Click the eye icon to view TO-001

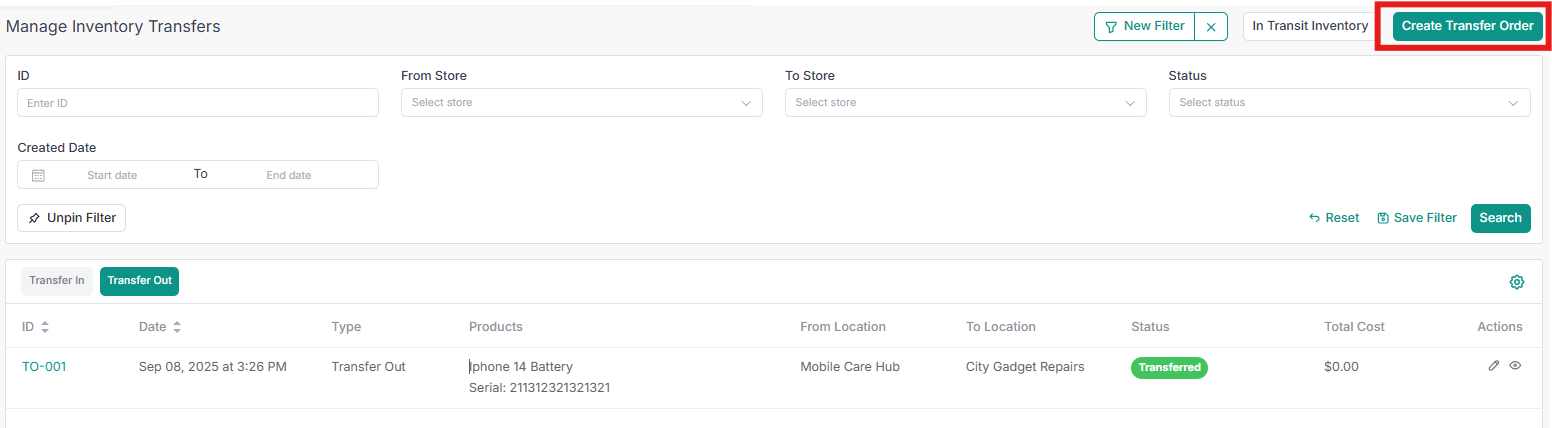tap(1515, 366)
